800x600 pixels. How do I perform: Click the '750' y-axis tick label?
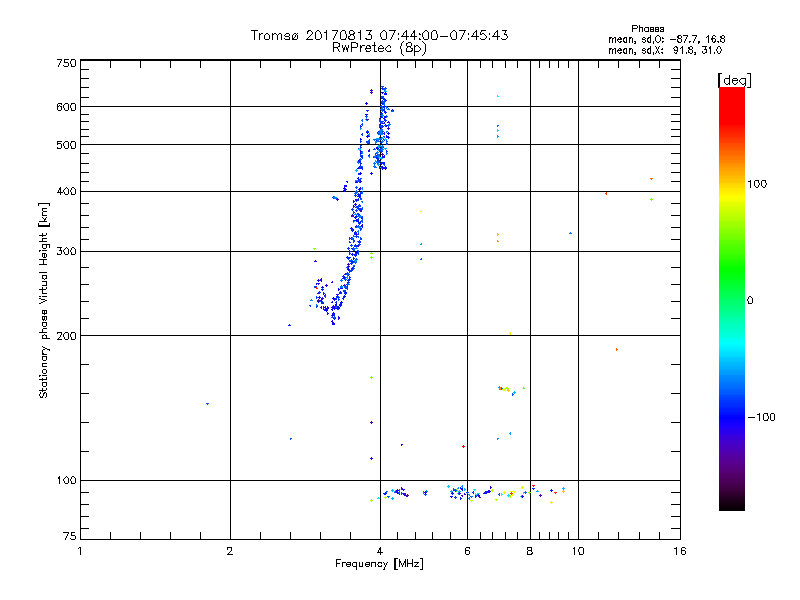tap(66, 63)
